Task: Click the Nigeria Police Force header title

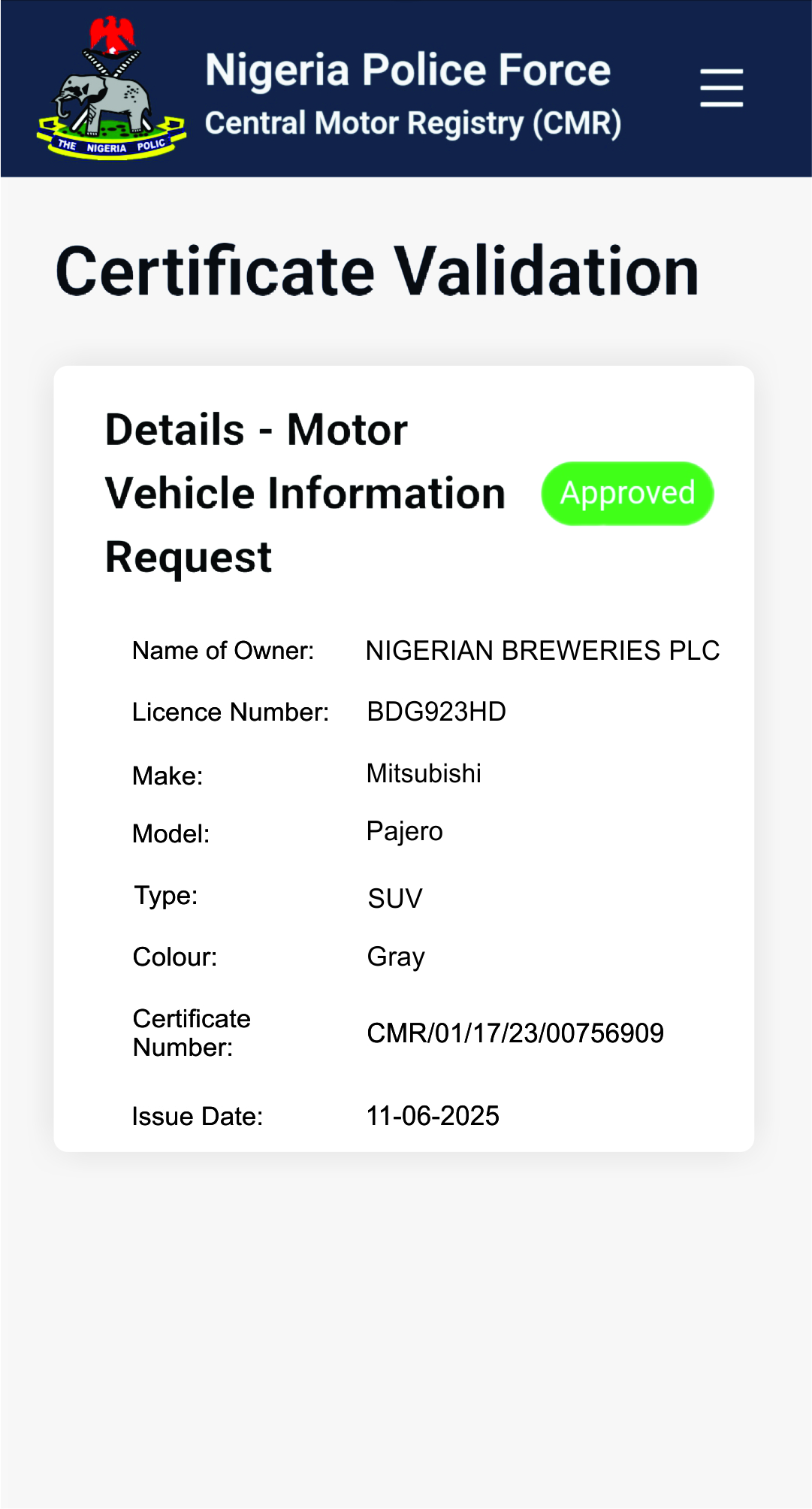Action: (x=408, y=71)
